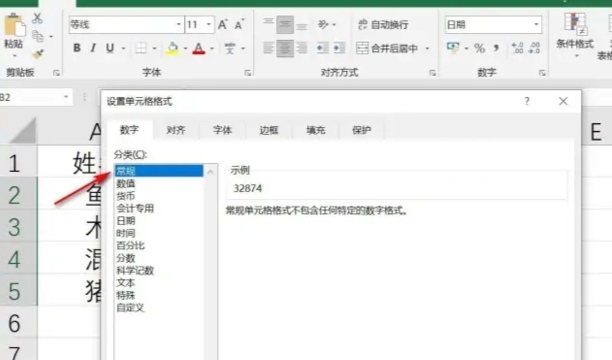Image resolution: width=612 pixels, height=360 pixels.
Task: Click the increase decimal icon
Action: point(518,48)
